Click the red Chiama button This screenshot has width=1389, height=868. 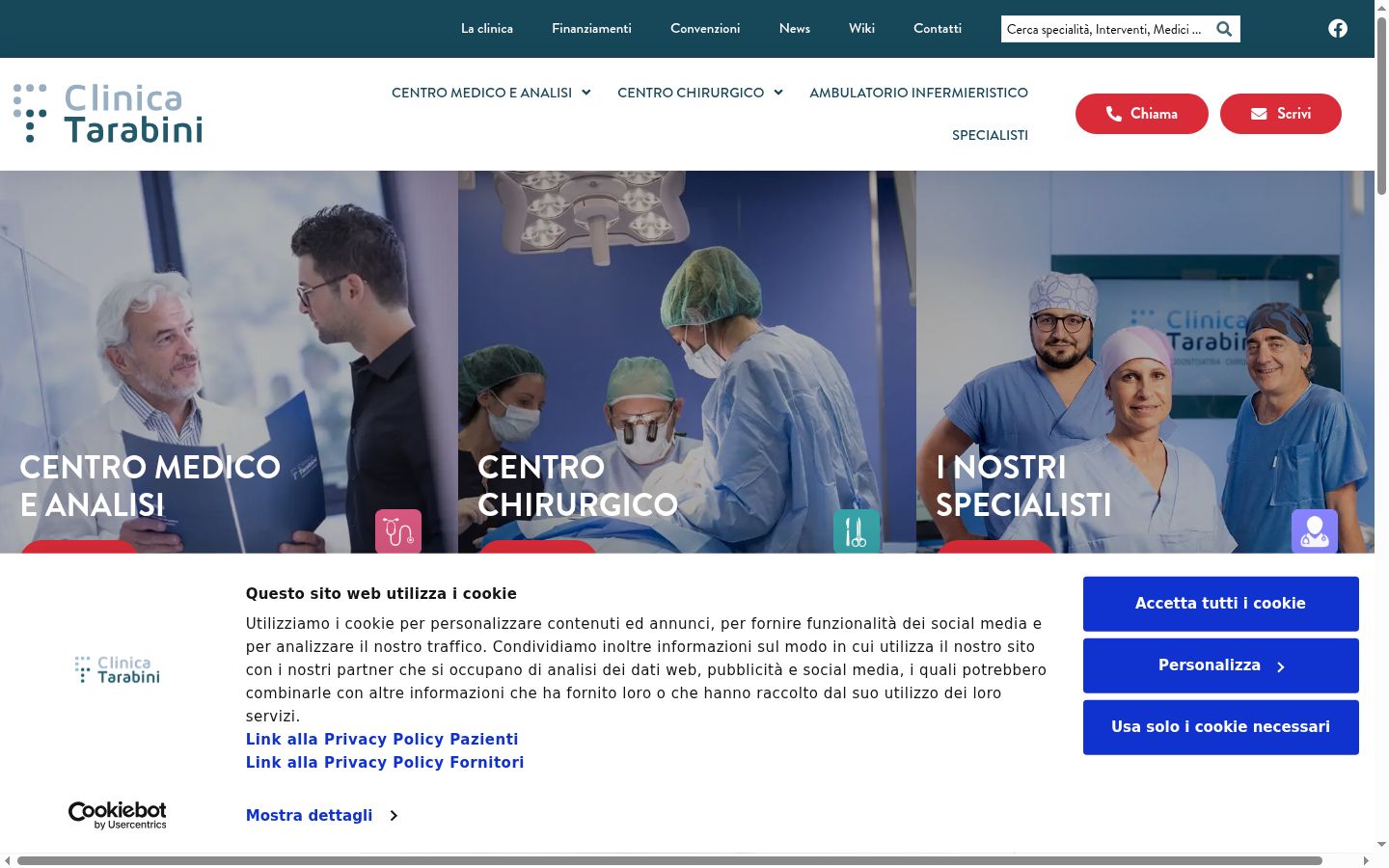coord(1142,114)
